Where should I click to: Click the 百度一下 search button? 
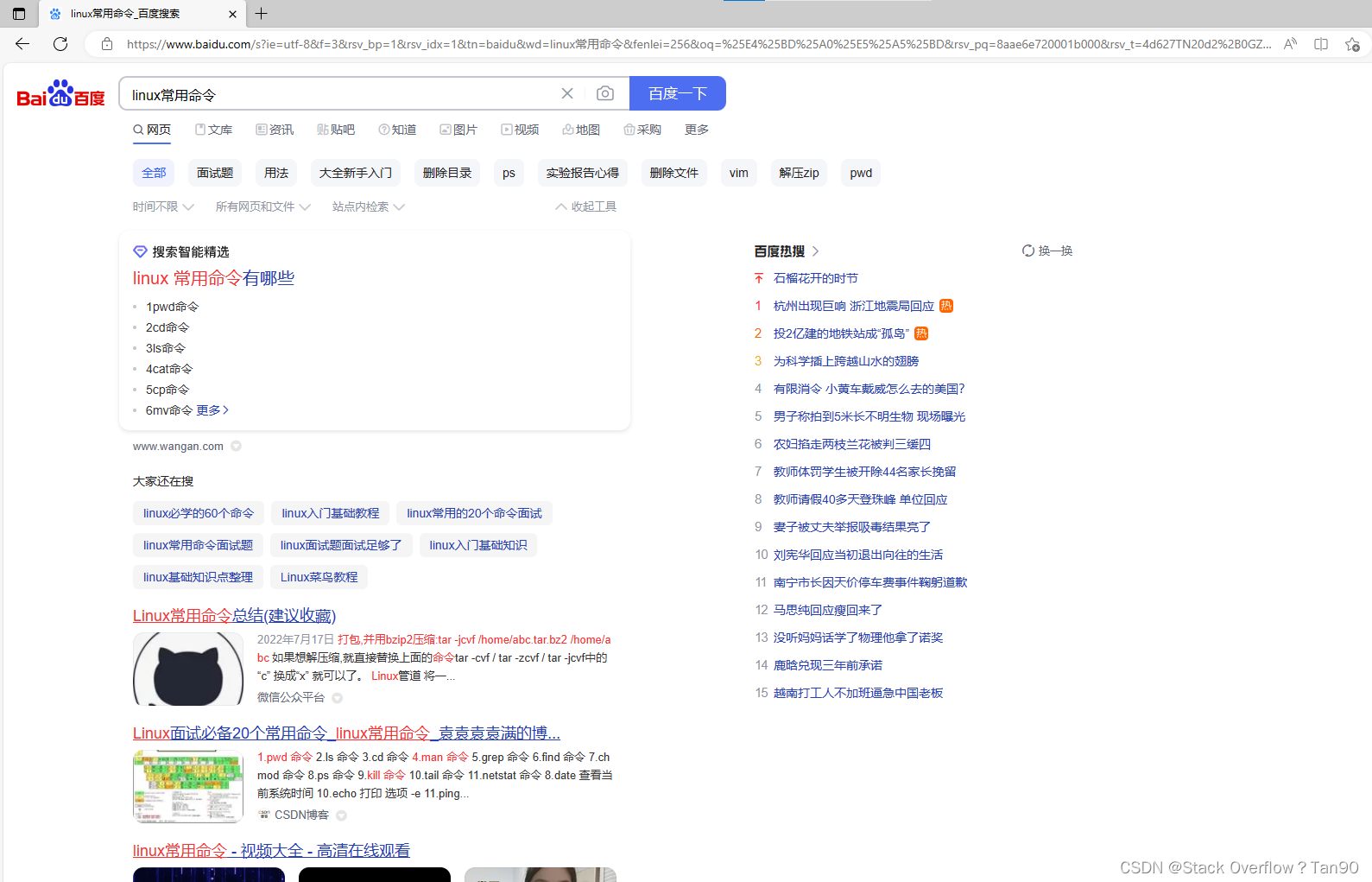coord(678,93)
